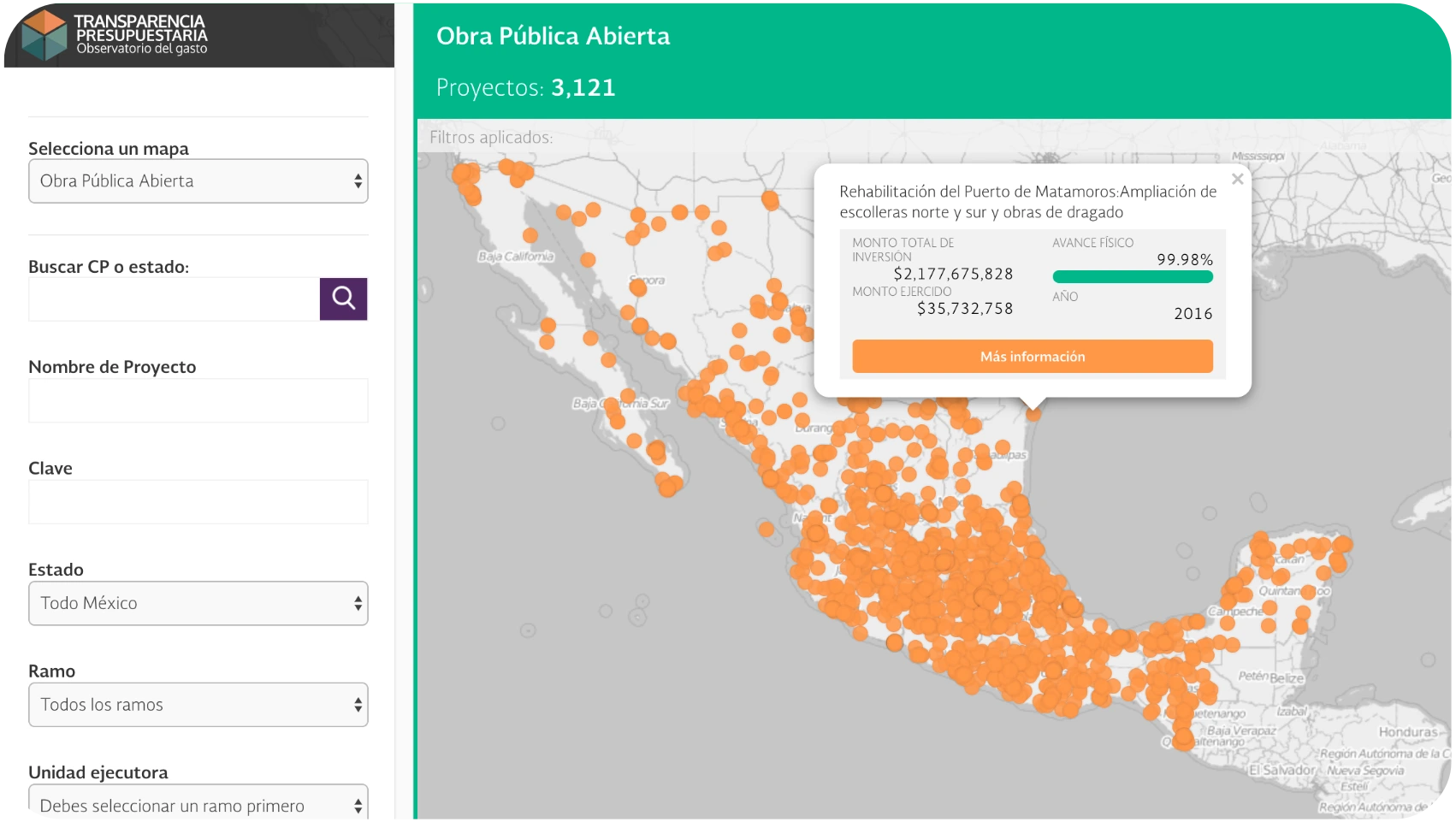The width and height of the screenshot is (1456, 822).
Task: Click the 'Más información' orange button
Action: coord(1033,357)
